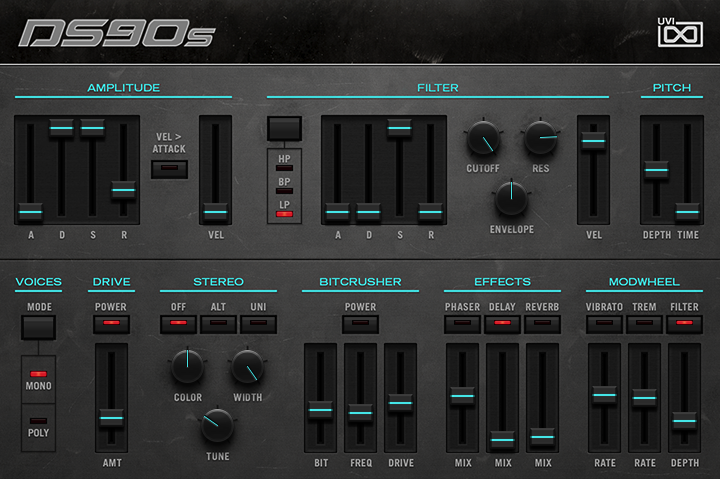The image size is (720, 479).
Task: Click the stereo WIDTH knob
Action: 248,366
